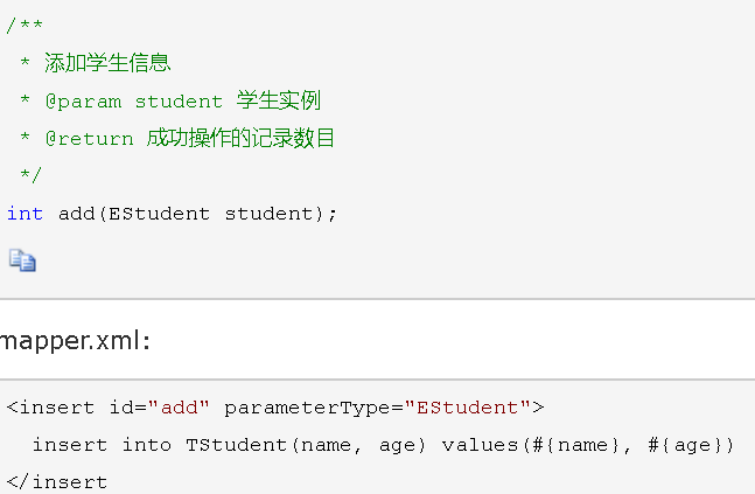
Task: Click the TStudent table name in SQL
Action: click(236, 445)
